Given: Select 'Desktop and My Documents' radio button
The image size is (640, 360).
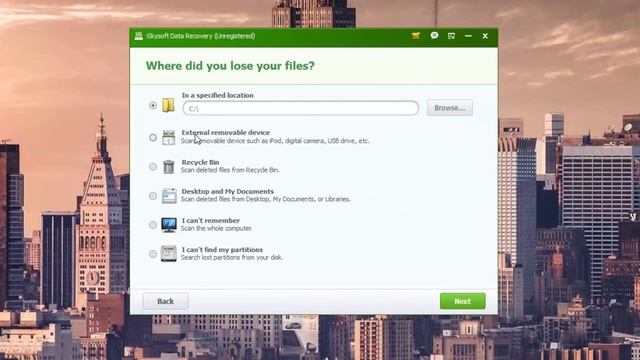Looking at the screenshot, I should point(153,196).
